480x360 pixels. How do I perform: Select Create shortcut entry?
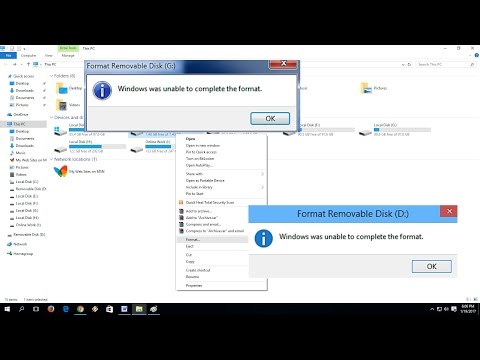(198, 270)
